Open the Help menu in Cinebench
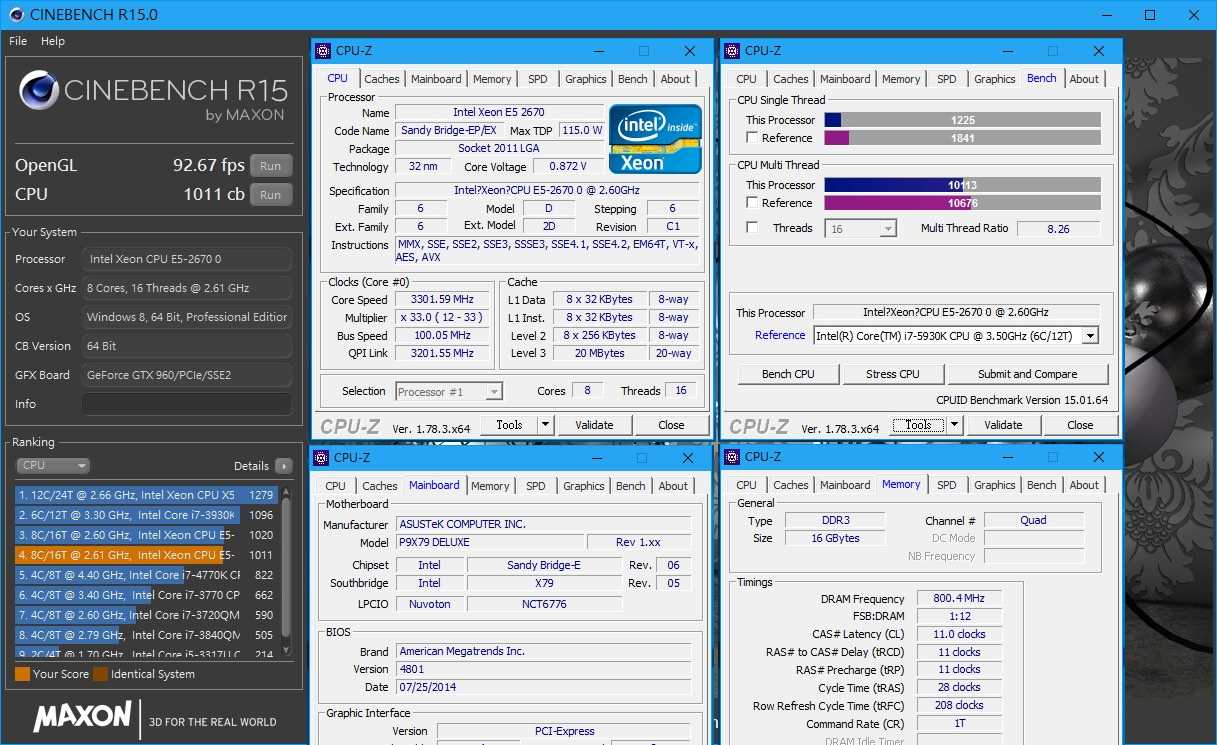Screen dimensions: 1217x745 53,41
